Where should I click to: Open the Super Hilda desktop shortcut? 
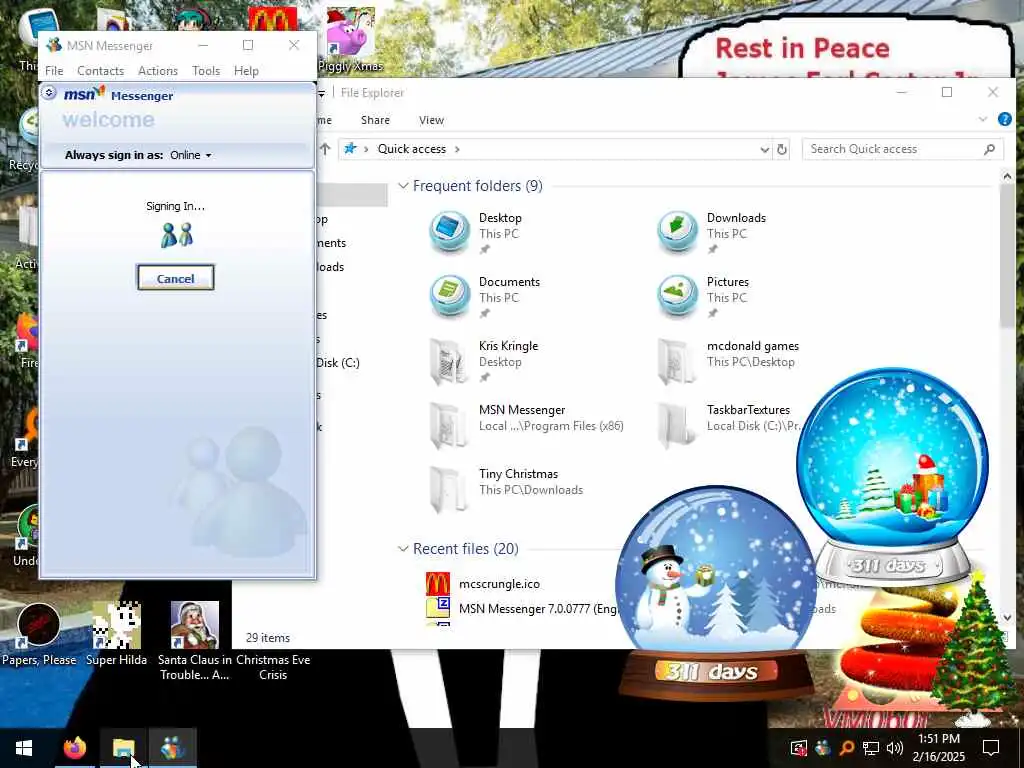(116, 632)
